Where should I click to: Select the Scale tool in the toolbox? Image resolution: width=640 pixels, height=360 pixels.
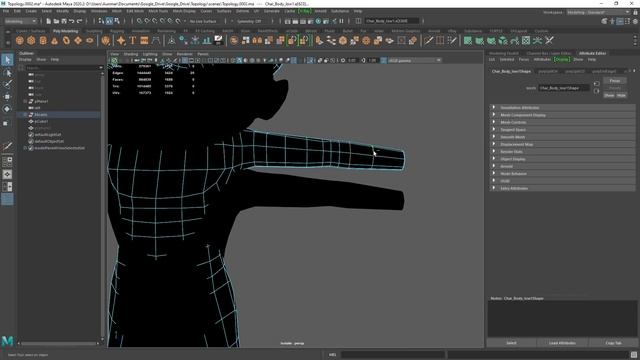6,123
